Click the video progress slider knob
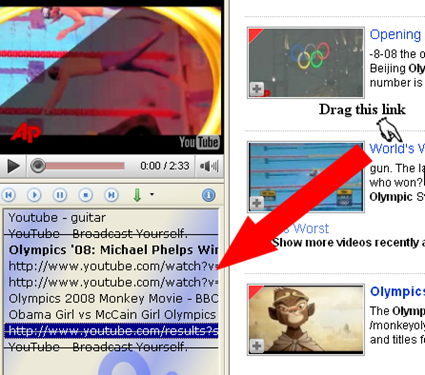Screen dimensions: 425x375 pos(38,166)
